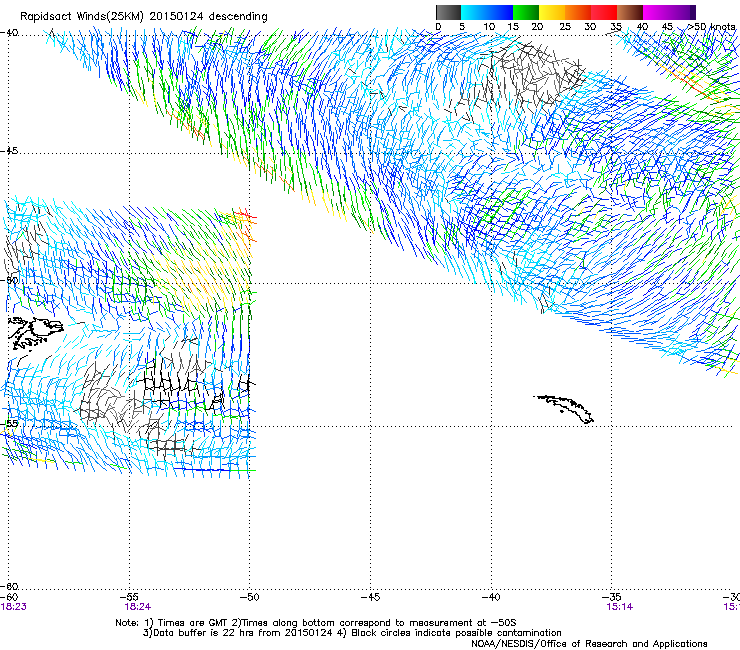This screenshot has height=650, width=740.
Task: Click the '-55' longitude label on the bottom axis
Action: coord(129,597)
